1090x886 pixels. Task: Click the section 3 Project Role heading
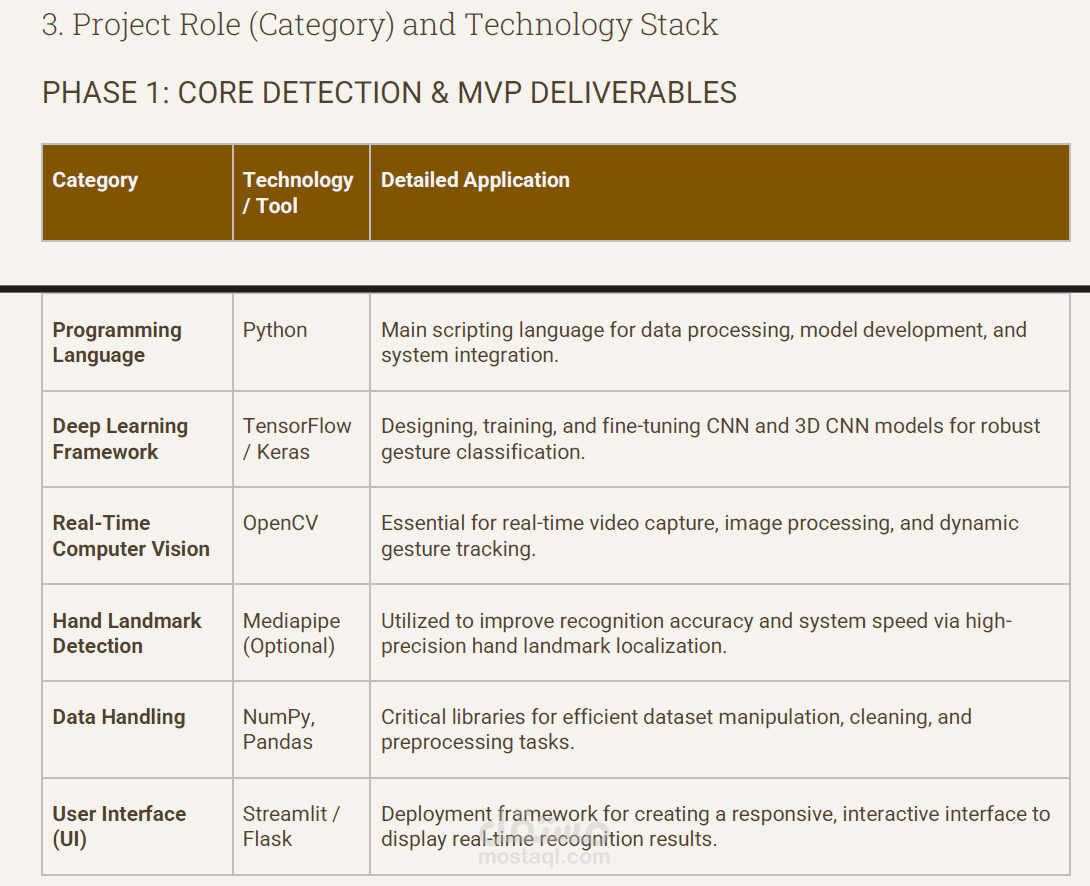coord(380,25)
